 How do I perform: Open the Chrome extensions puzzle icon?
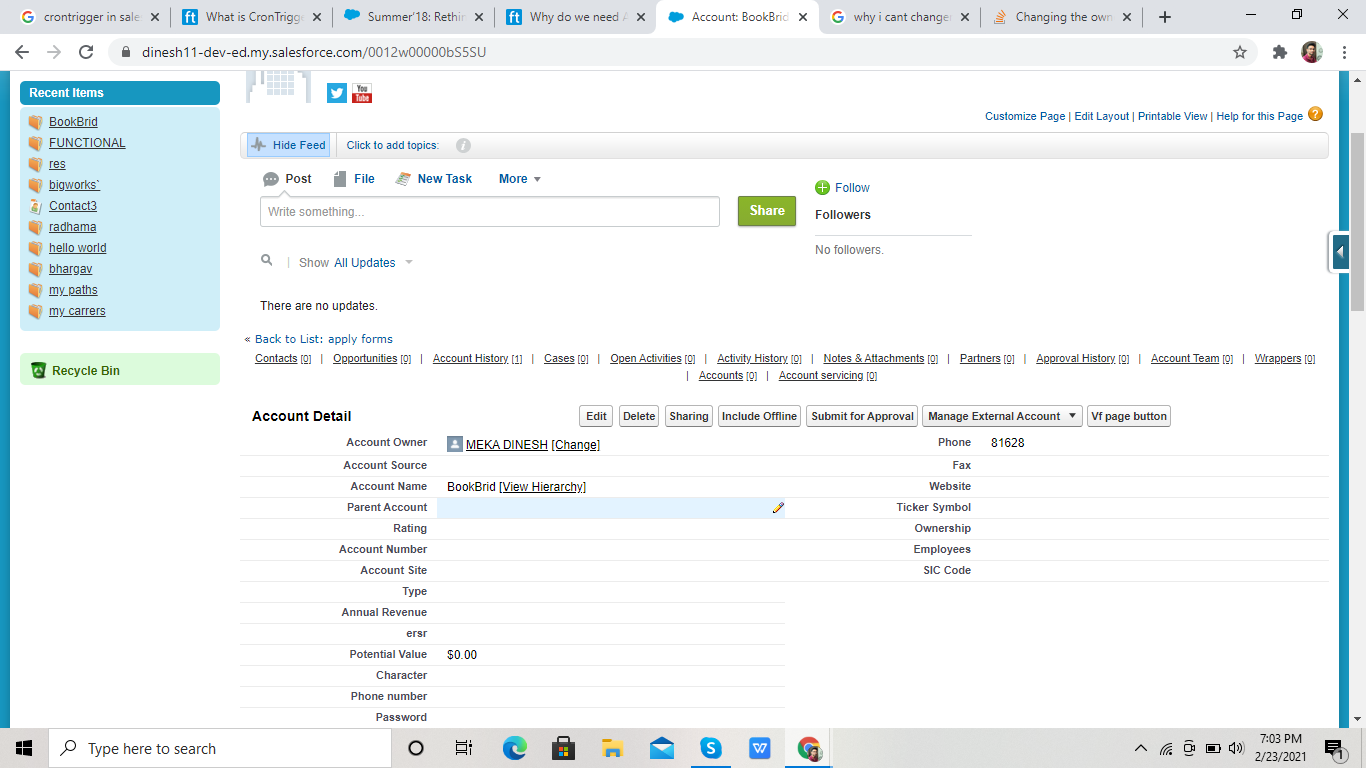1280,52
